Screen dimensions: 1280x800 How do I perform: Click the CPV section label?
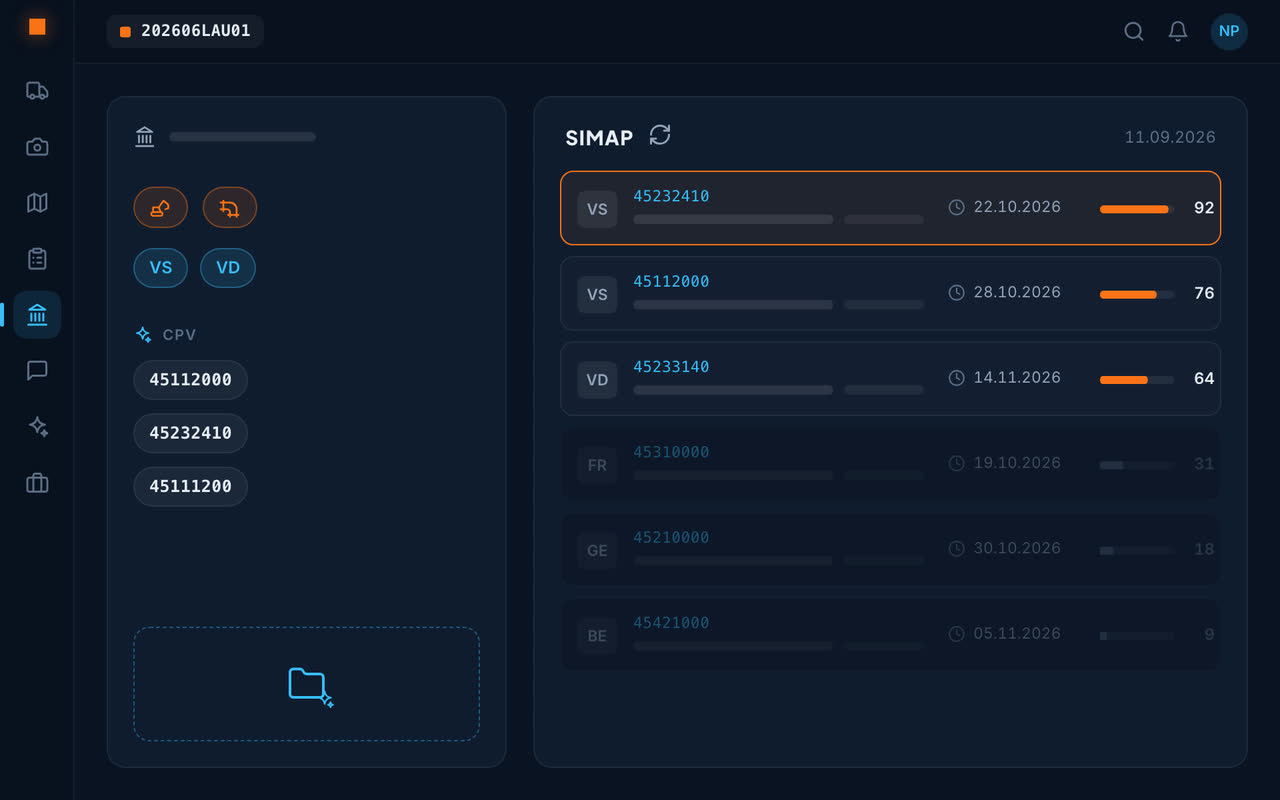tap(180, 335)
